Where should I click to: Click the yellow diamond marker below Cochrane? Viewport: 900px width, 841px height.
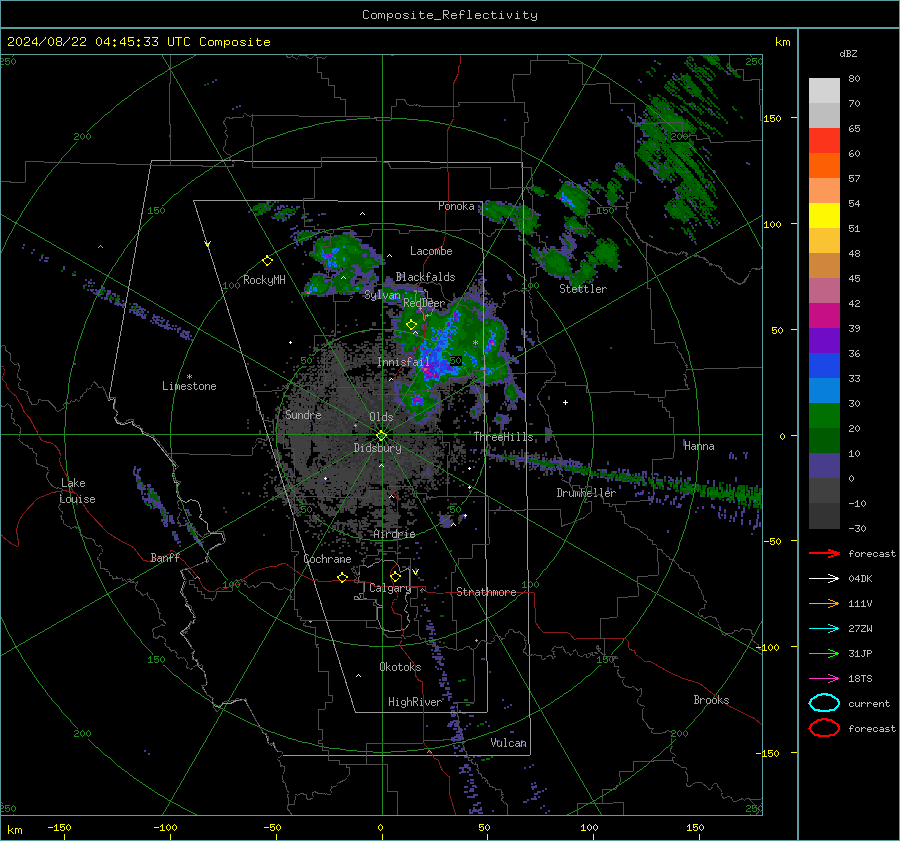coord(342,578)
